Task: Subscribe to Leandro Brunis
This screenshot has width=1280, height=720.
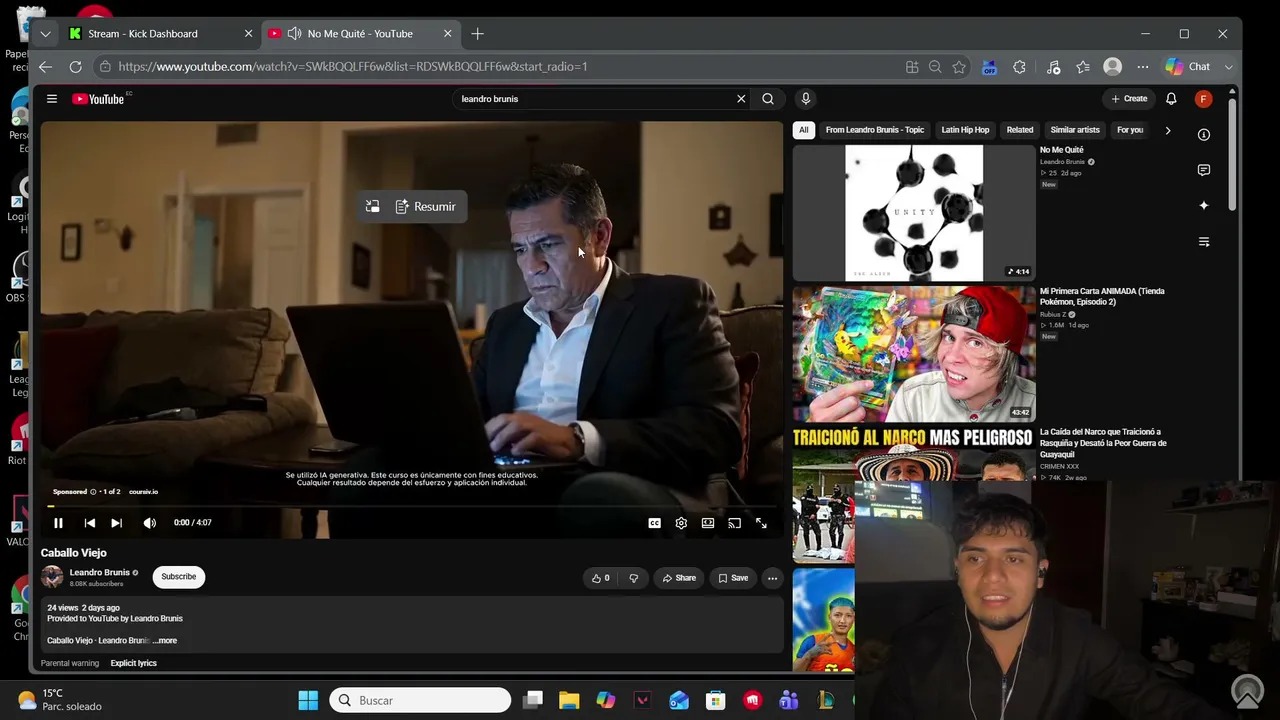Action: 179,577
